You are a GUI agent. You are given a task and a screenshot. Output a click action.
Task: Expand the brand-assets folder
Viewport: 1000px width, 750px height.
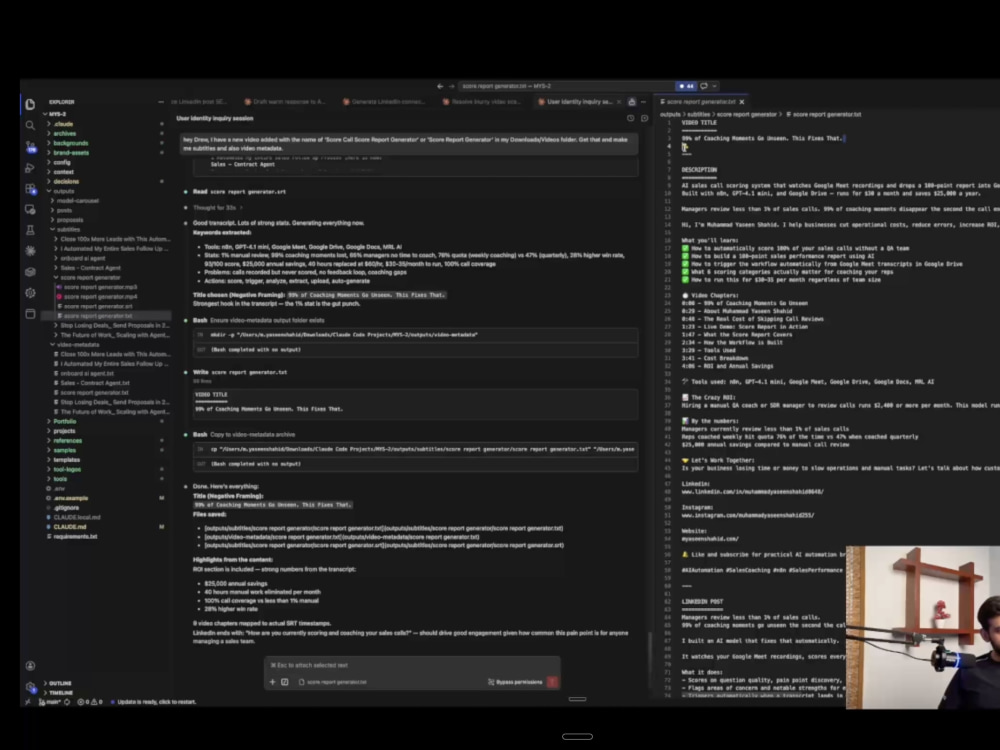click(70, 152)
